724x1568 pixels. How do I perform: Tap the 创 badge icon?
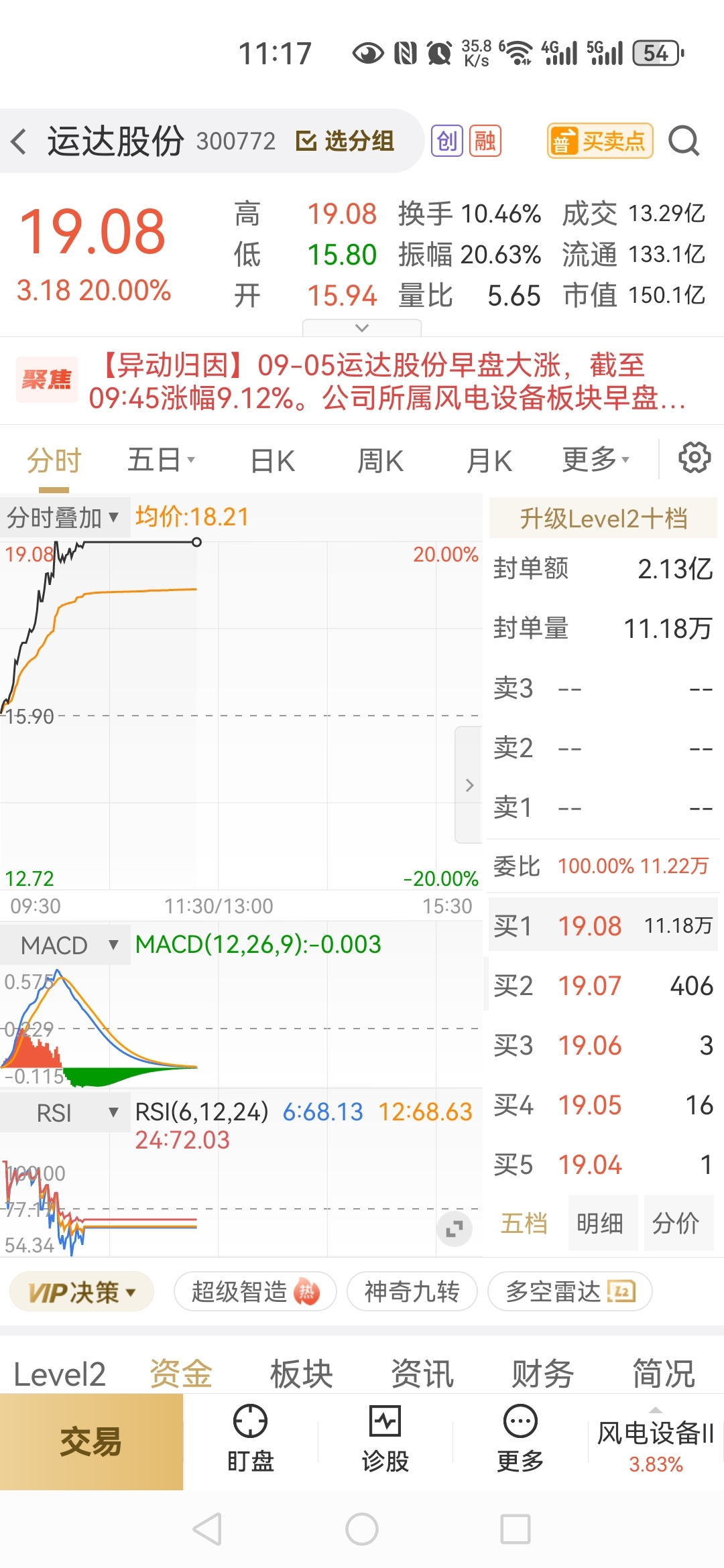pos(447,141)
